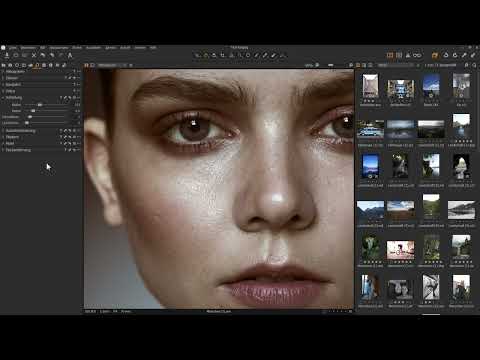This screenshot has height=360, width=480.
Task: Open the highlighted Details tool tab icon
Action: 37,65
